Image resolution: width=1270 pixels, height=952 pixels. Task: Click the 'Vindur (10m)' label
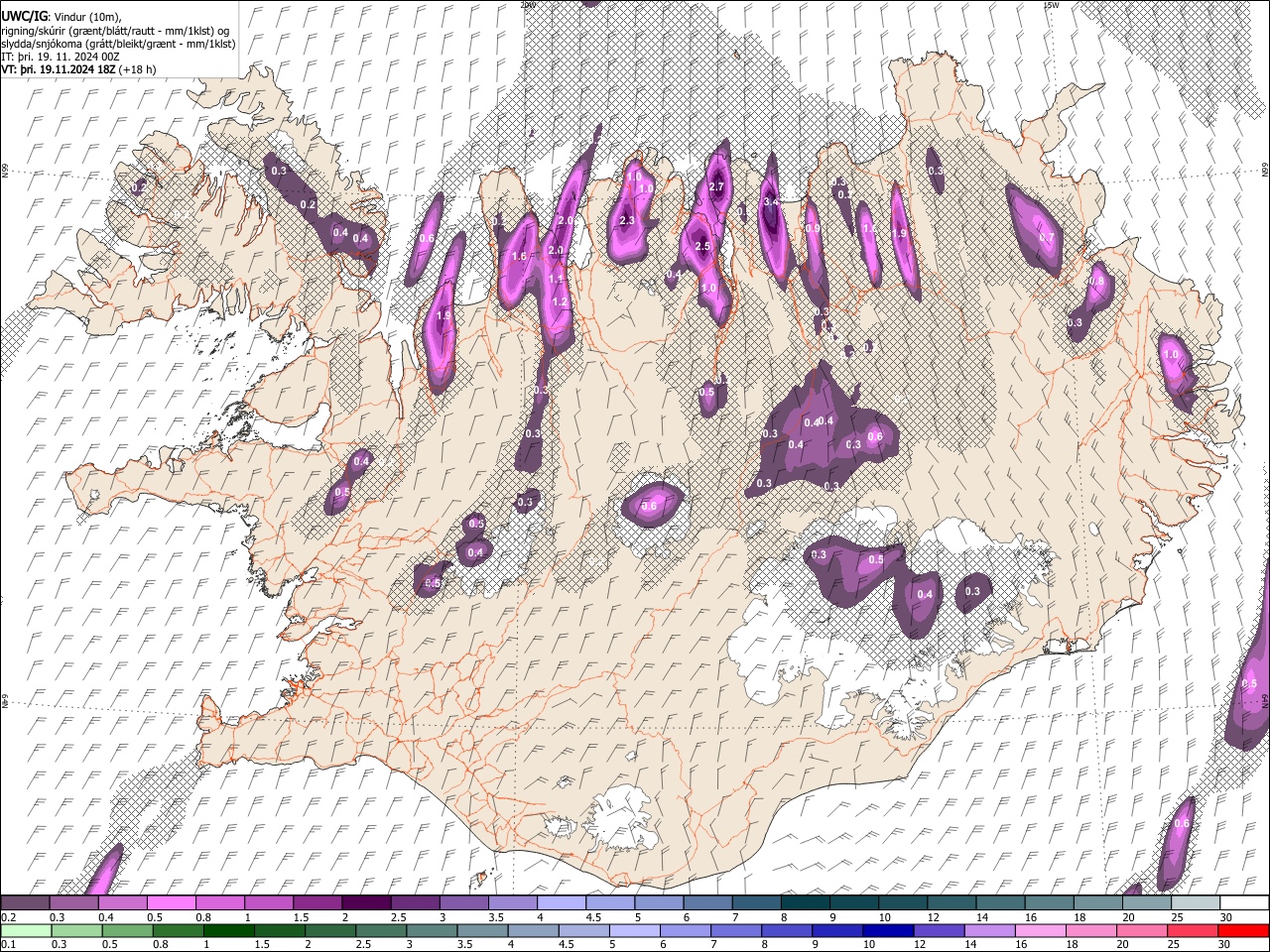[x=87, y=17]
